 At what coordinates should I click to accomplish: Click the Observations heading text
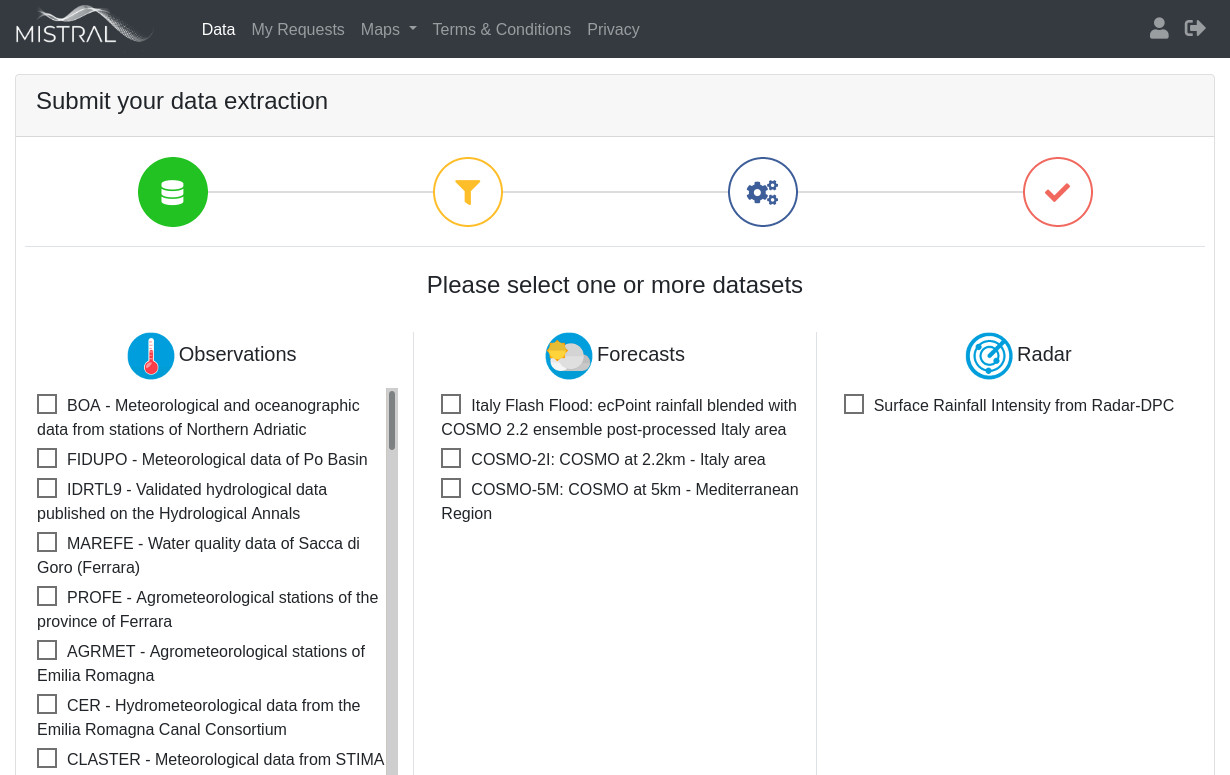click(237, 354)
